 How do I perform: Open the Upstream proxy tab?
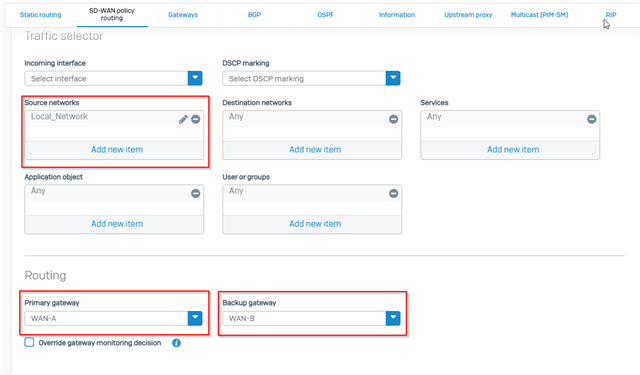[468, 15]
